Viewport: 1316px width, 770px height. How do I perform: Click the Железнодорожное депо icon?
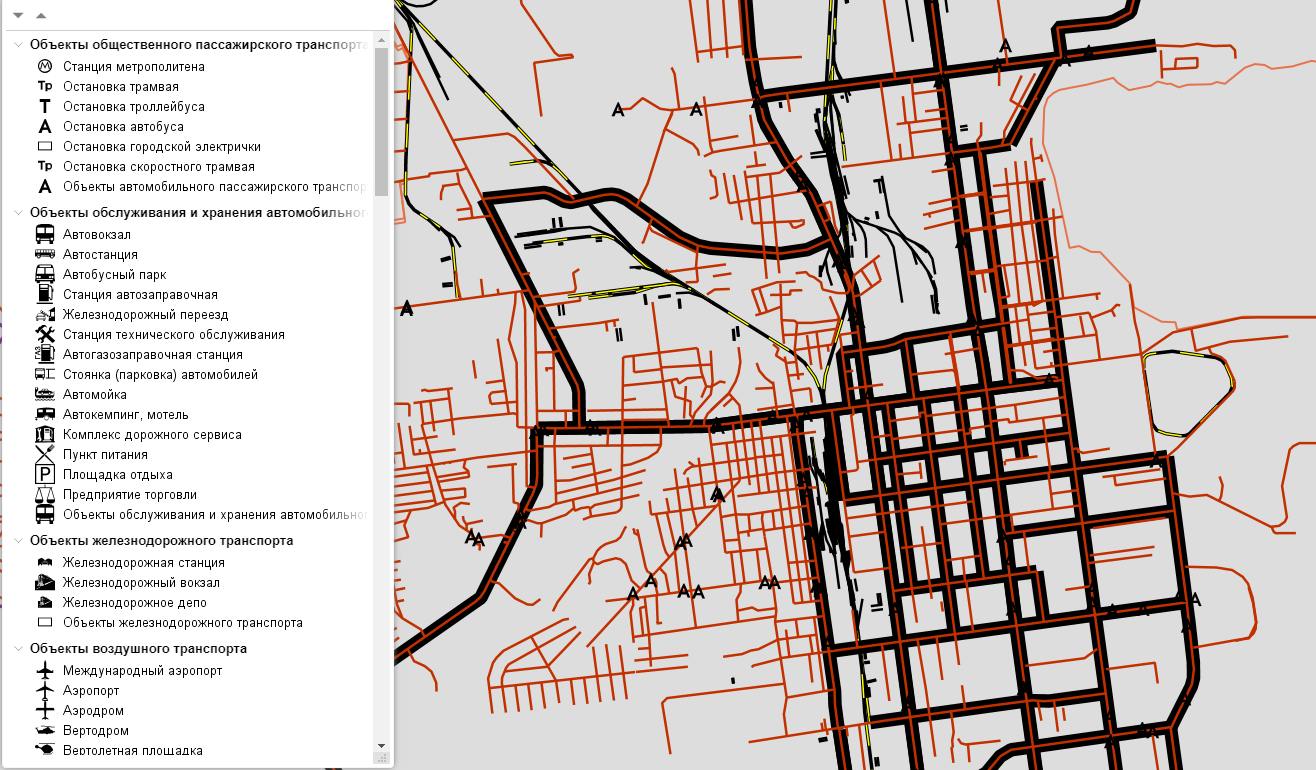45,602
